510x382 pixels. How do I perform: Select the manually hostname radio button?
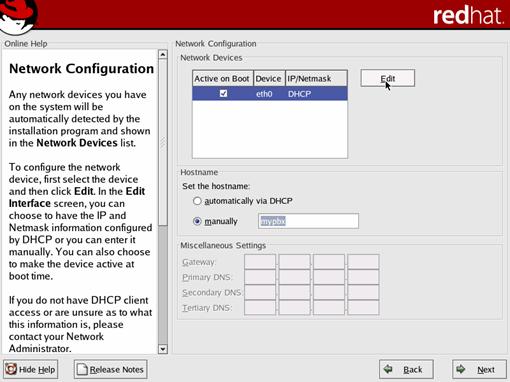point(197,221)
